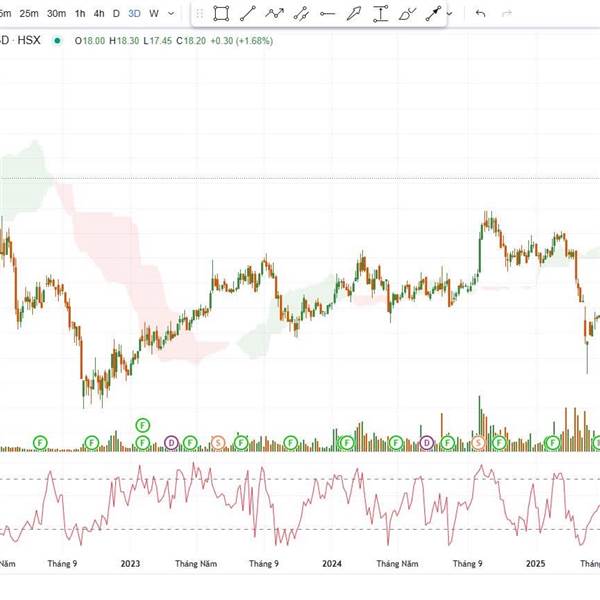
Task: Click the change value +0.30 (+1.68%)
Action: tap(241, 41)
